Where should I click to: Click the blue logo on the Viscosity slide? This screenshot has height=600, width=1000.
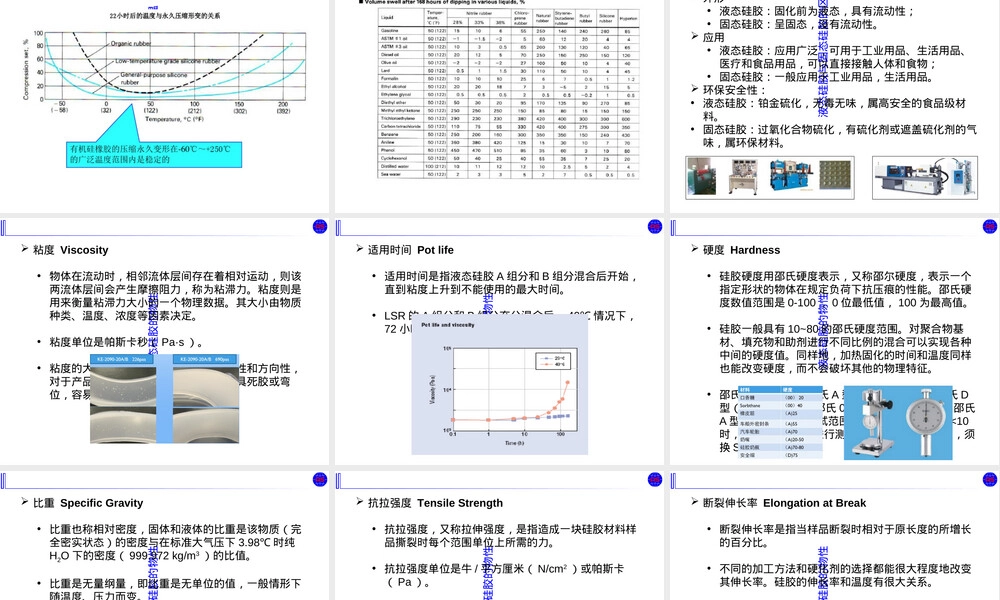click(x=320, y=226)
